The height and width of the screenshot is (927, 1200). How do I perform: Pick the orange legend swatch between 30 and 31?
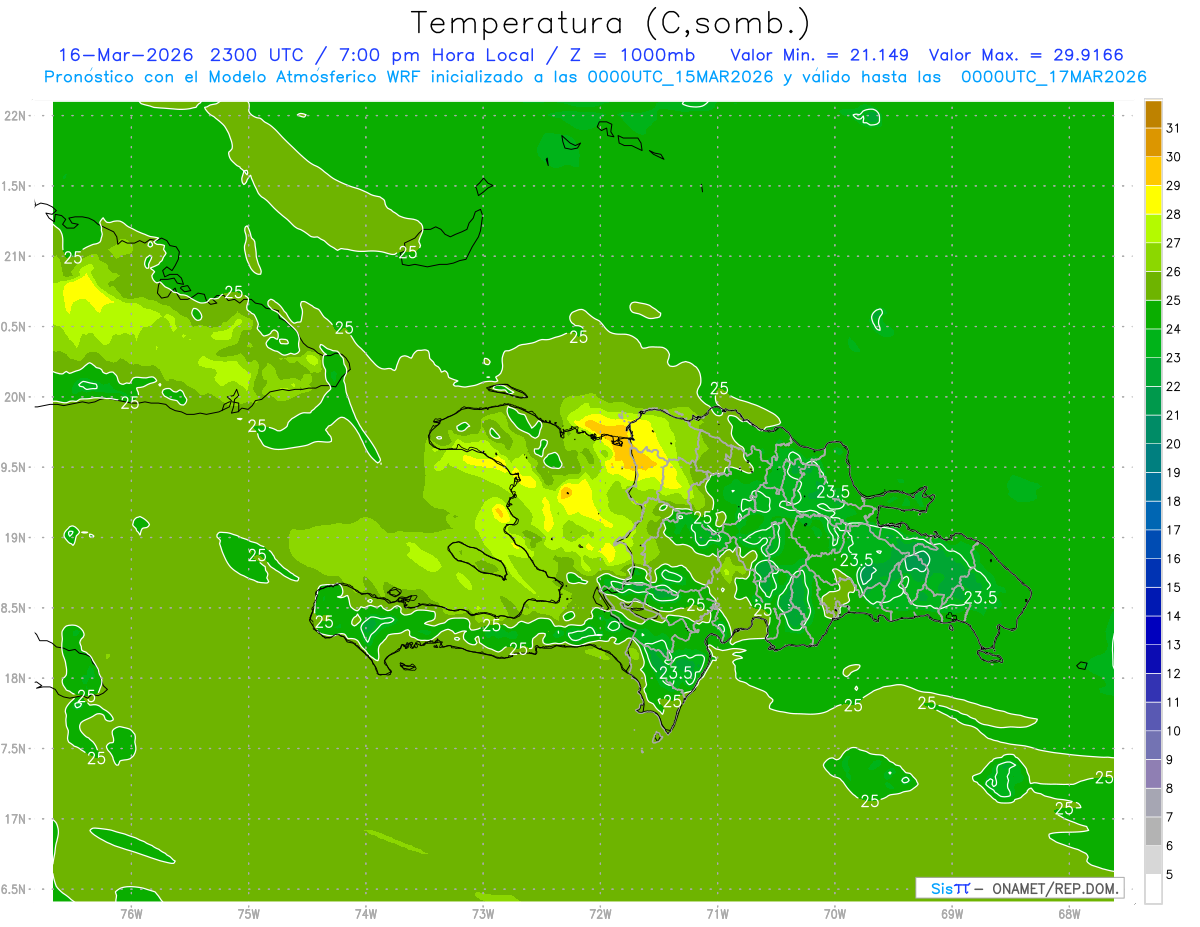1153,142
